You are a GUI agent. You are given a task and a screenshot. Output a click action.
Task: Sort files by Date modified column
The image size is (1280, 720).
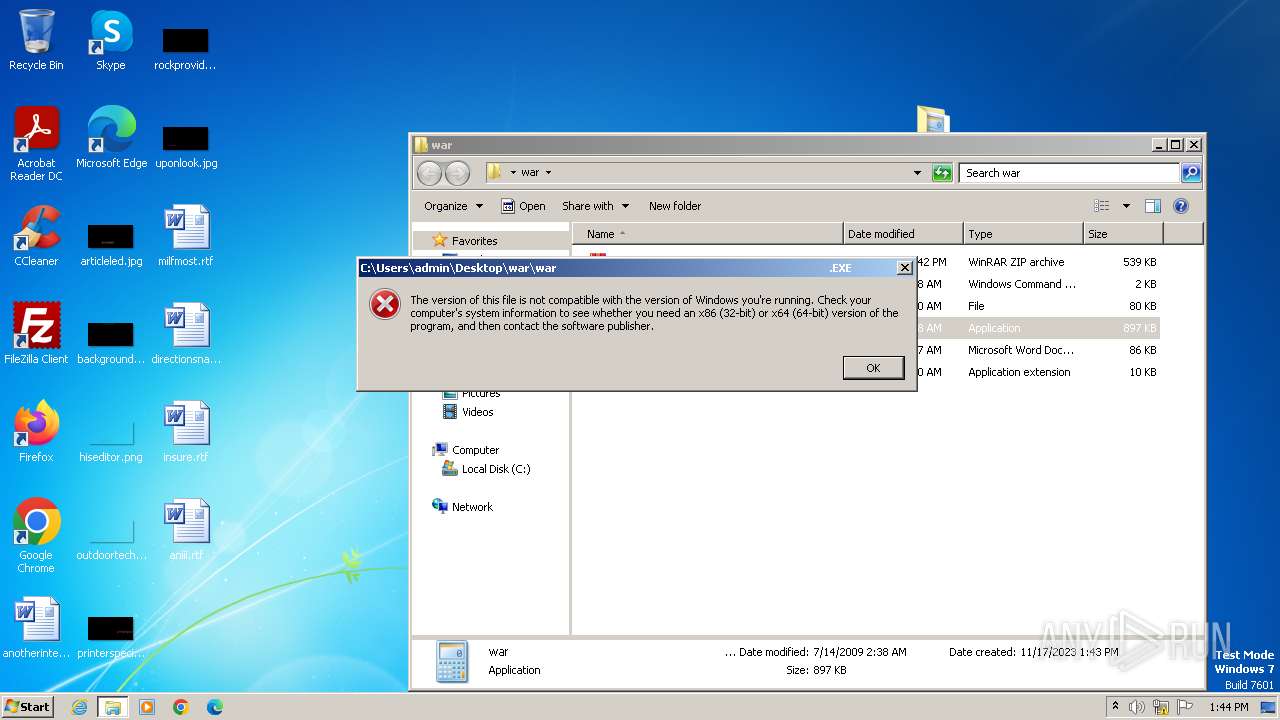point(903,234)
